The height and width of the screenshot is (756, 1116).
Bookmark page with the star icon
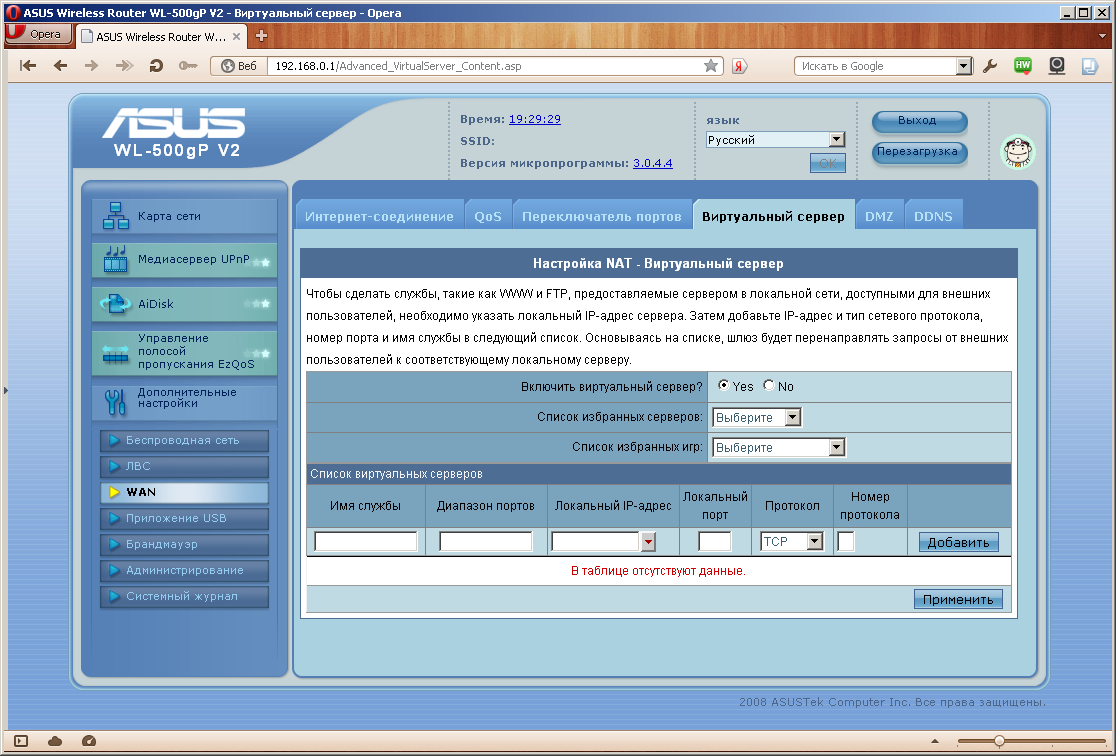[710, 66]
